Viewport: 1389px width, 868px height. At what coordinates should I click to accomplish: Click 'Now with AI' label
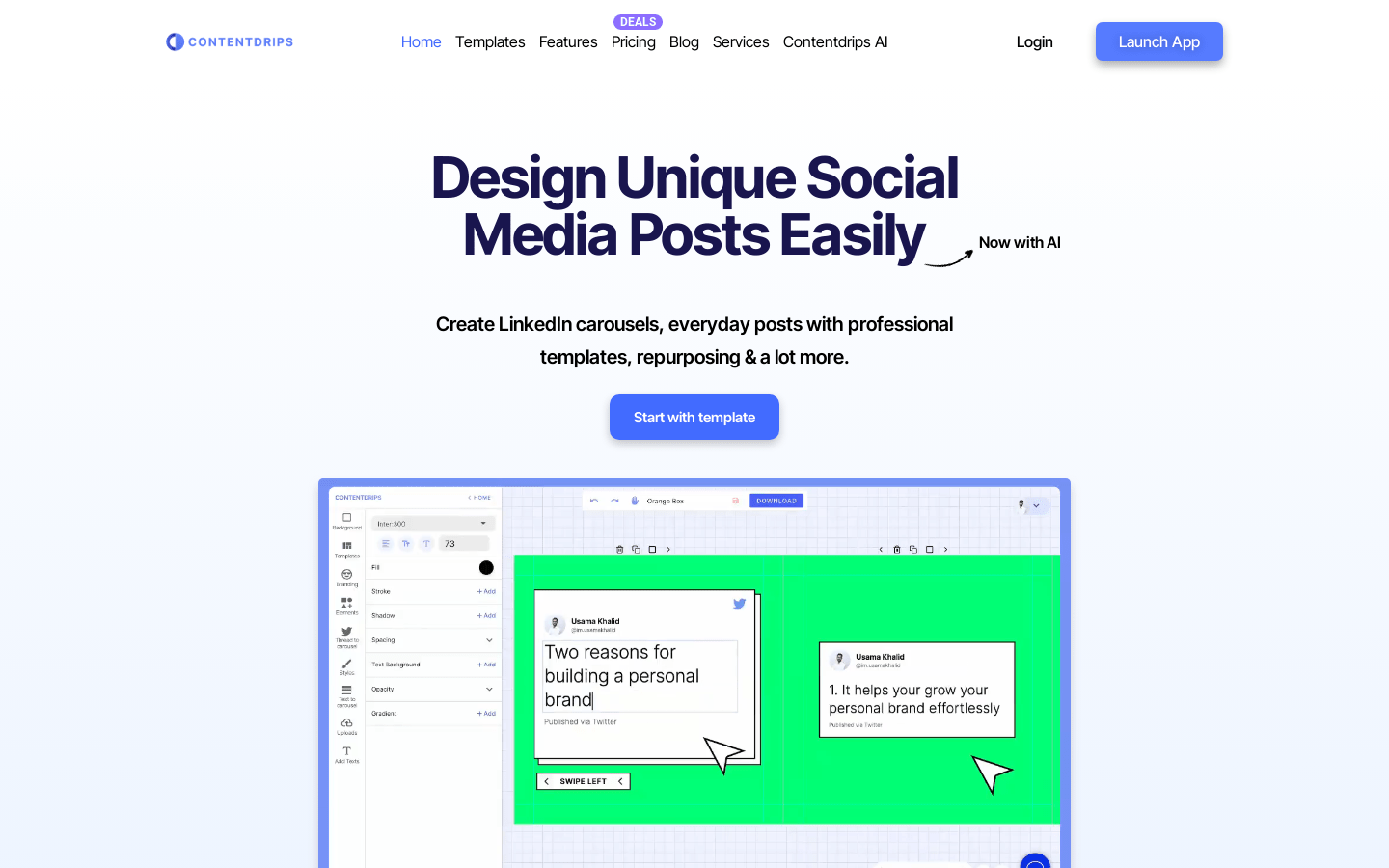click(x=1020, y=243)
